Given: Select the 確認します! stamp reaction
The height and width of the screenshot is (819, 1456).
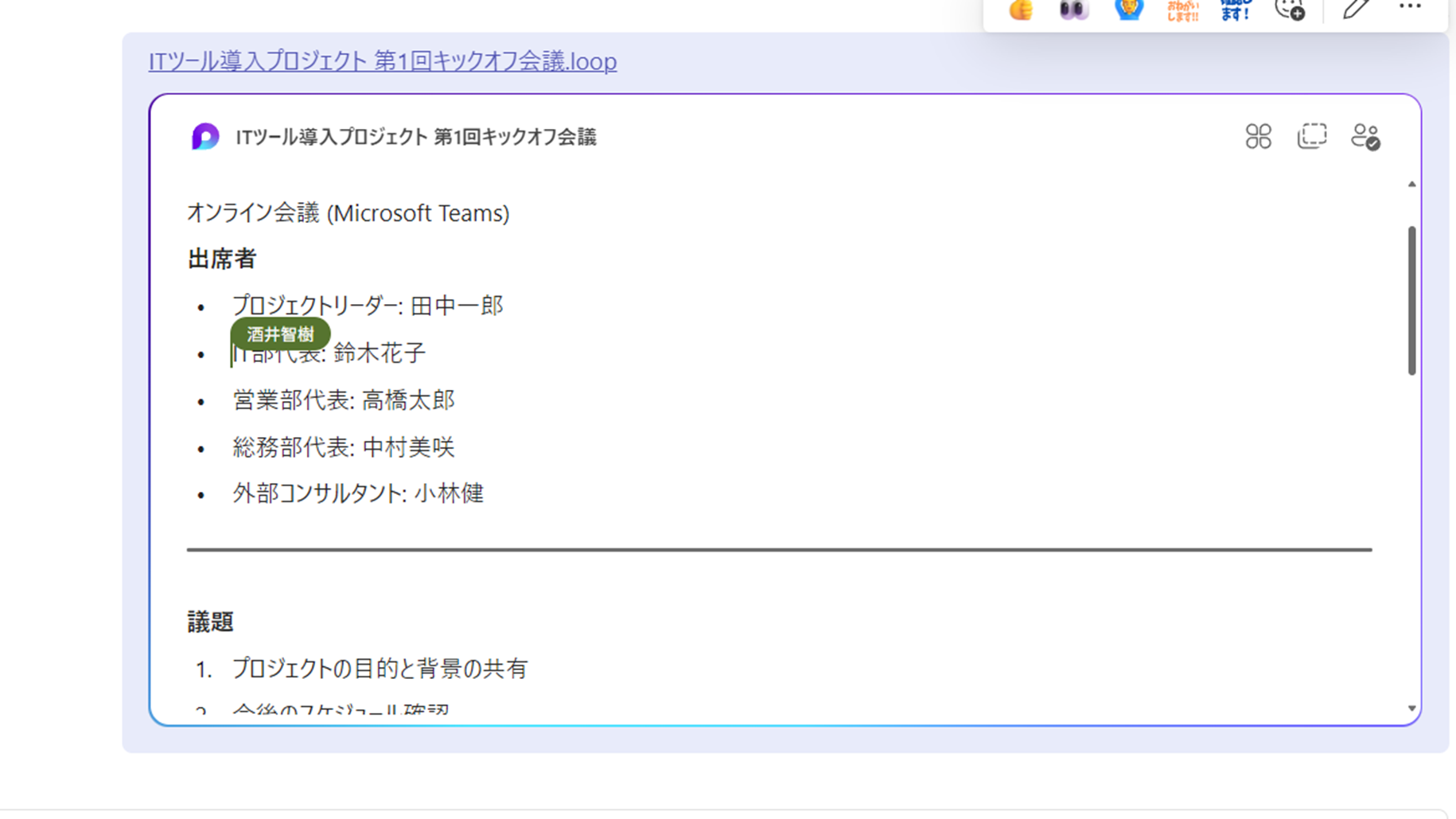Looking at the screenshot, I should click(1234, 10).
